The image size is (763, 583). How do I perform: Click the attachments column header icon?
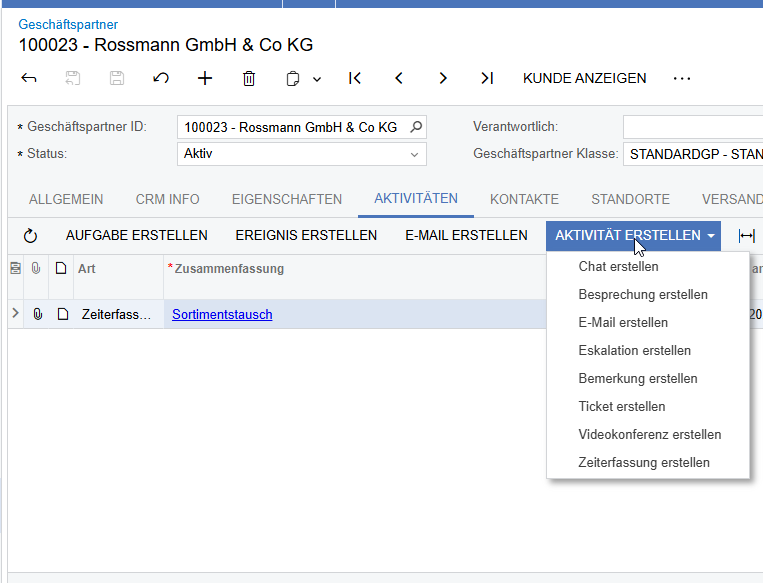36,268
